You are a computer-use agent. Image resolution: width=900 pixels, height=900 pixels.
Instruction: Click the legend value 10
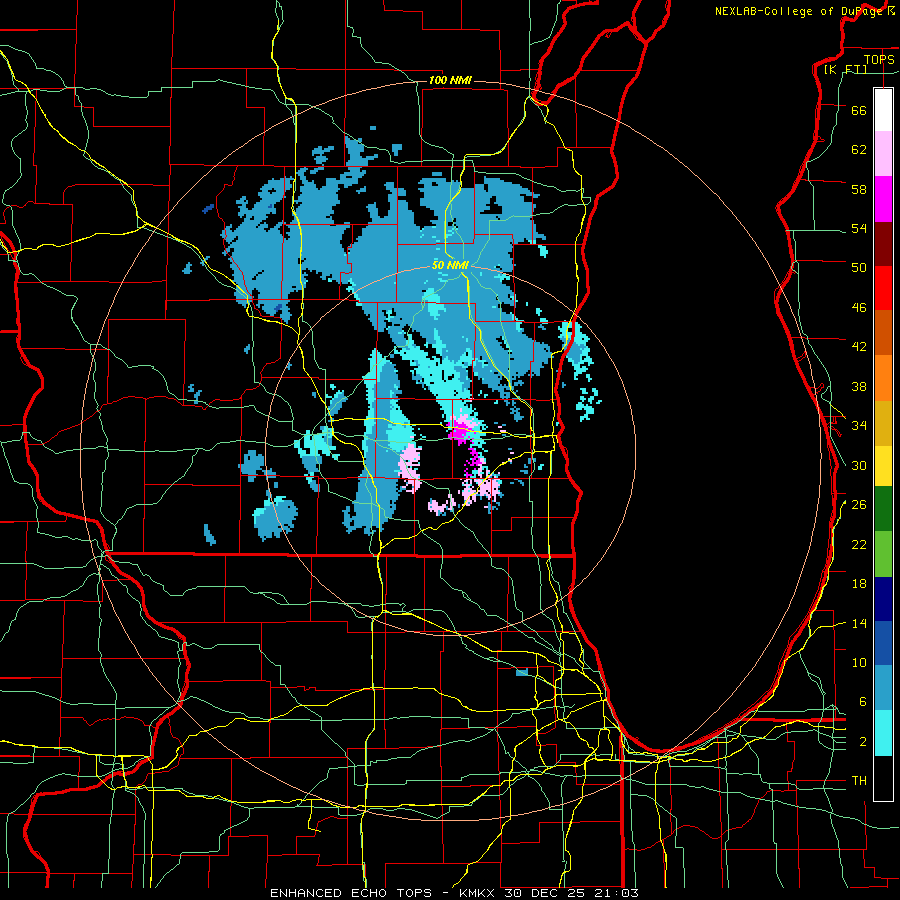click(859, 662)
